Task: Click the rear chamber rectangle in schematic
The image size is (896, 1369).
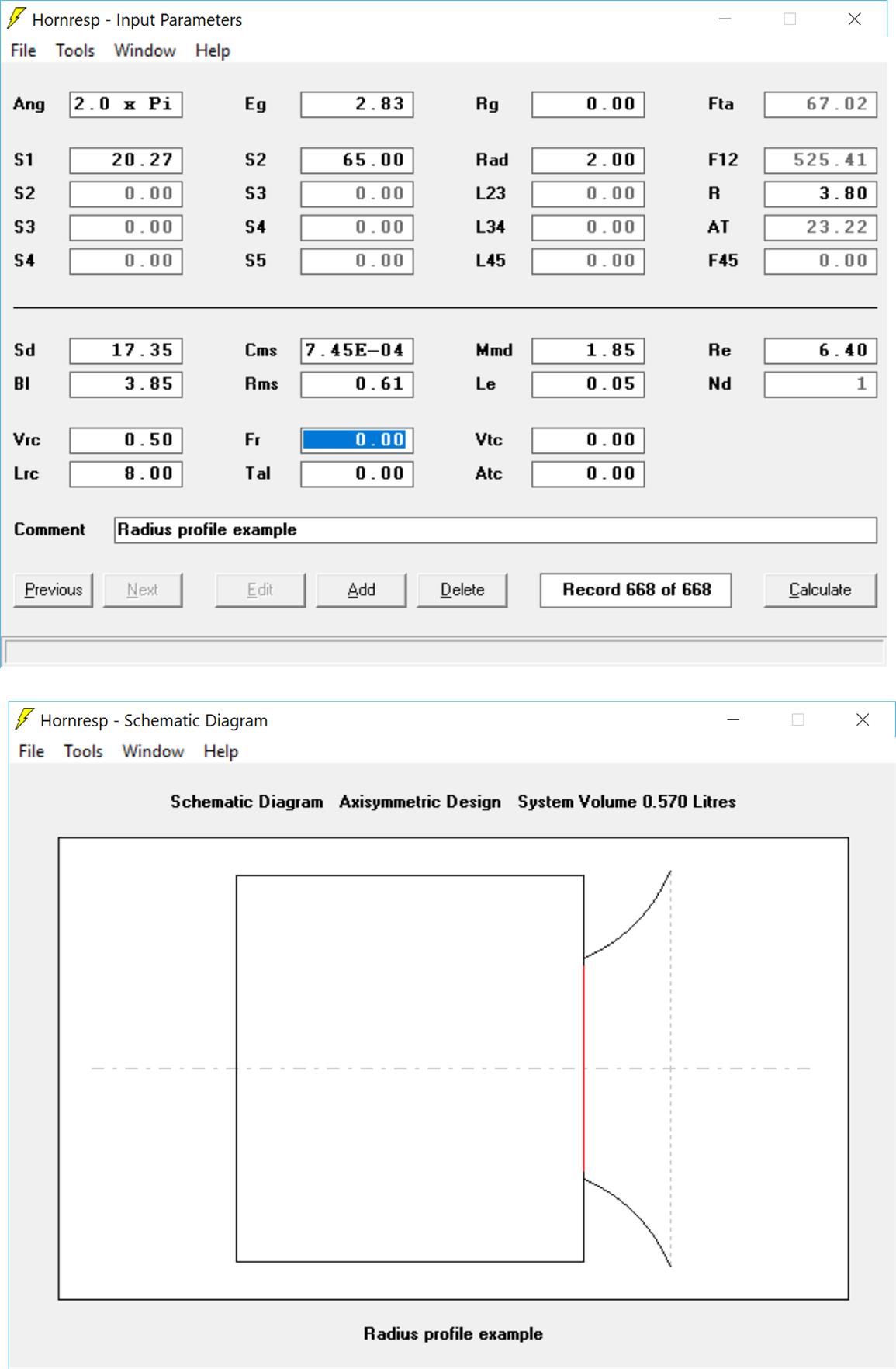Action: pyautogui.click(x=410, y=1068)
